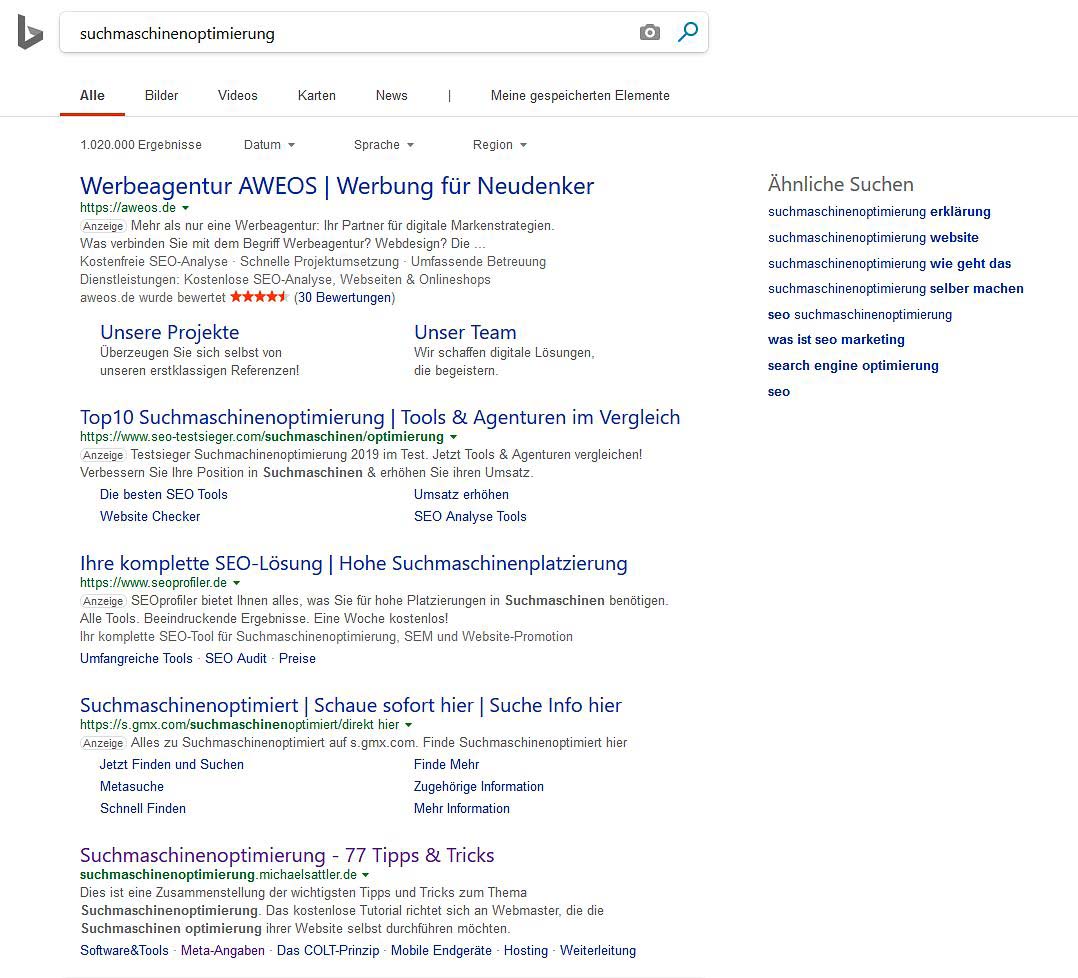The width and height of the screenshot is (1078, 978).
Task: Open Weiterleitung sublink
Action: tap(598, 951)
